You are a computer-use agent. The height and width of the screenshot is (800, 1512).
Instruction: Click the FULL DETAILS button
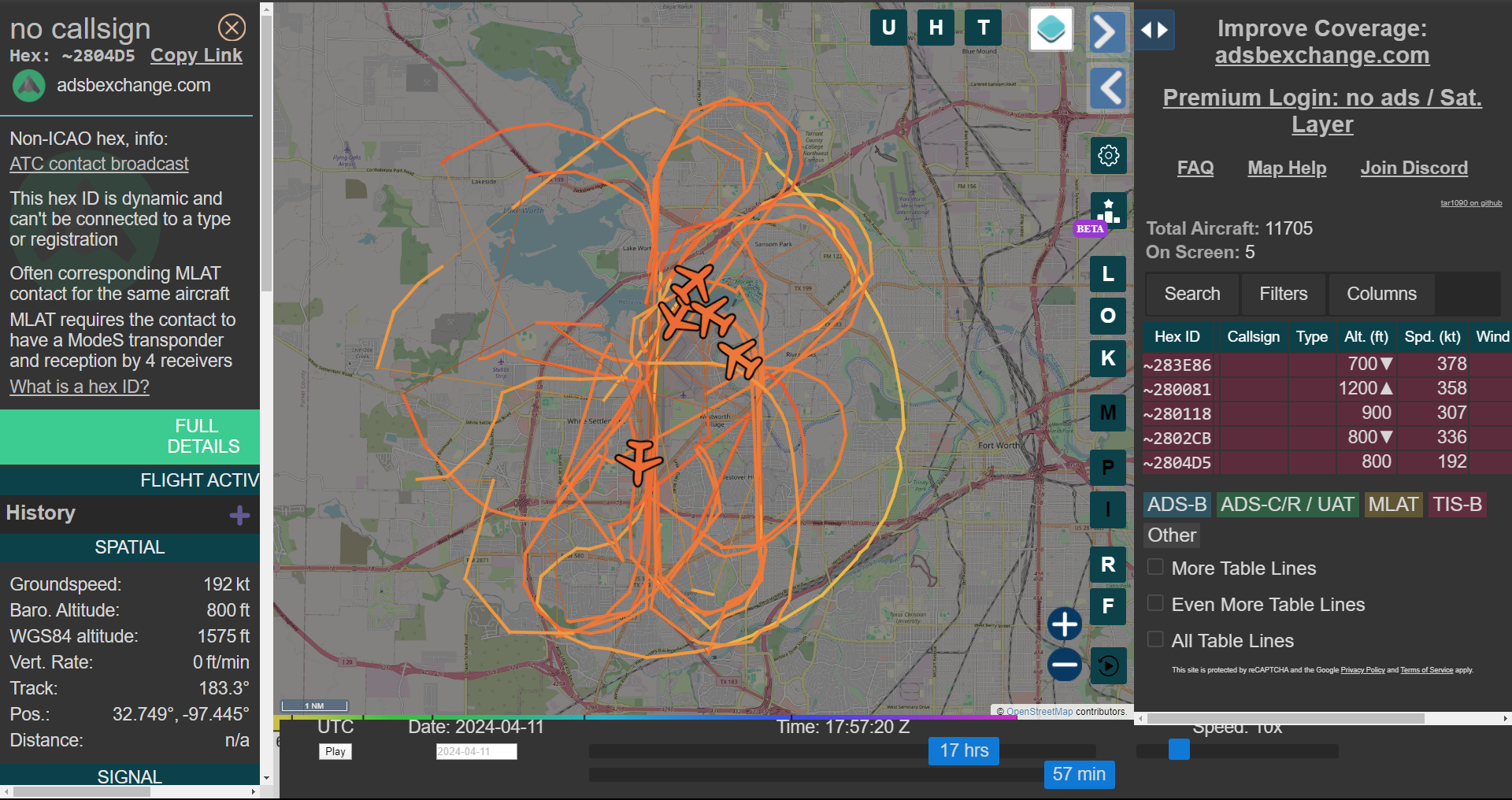pos(130,436)
